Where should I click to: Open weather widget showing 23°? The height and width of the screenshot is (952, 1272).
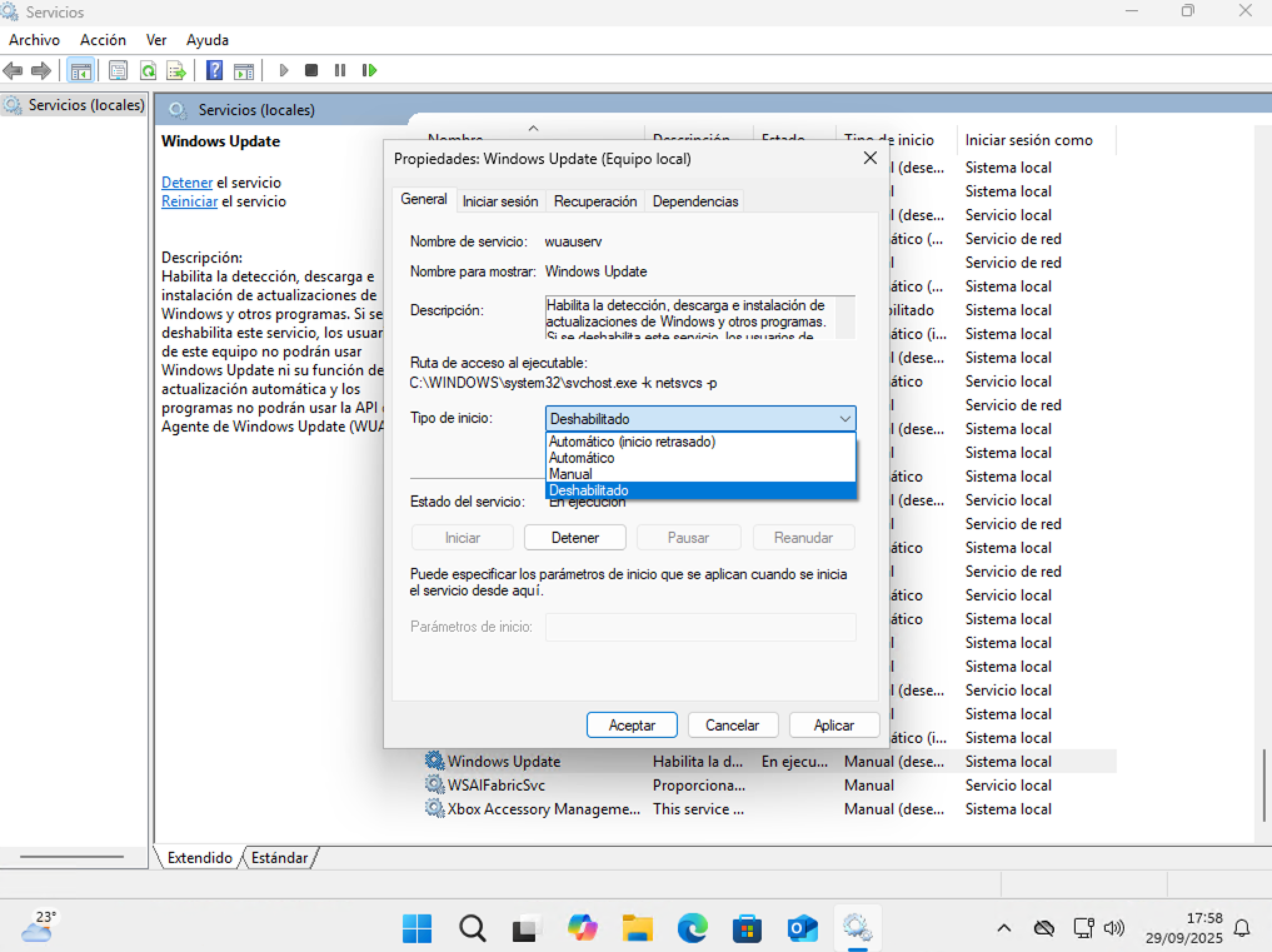[x=39, y=927]
